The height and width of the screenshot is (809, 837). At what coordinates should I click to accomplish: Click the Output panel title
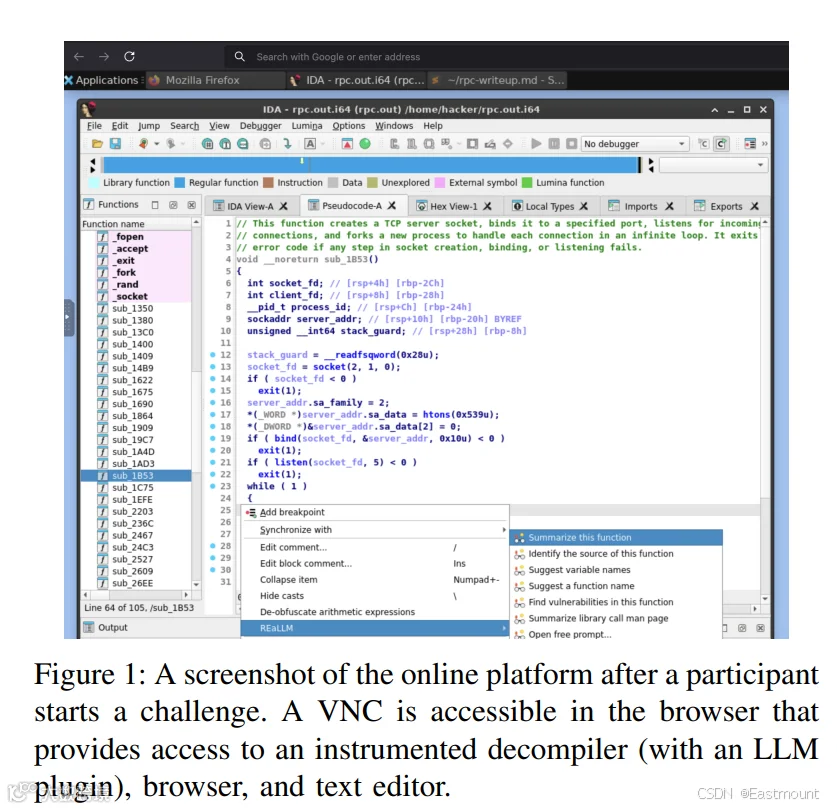113,628
